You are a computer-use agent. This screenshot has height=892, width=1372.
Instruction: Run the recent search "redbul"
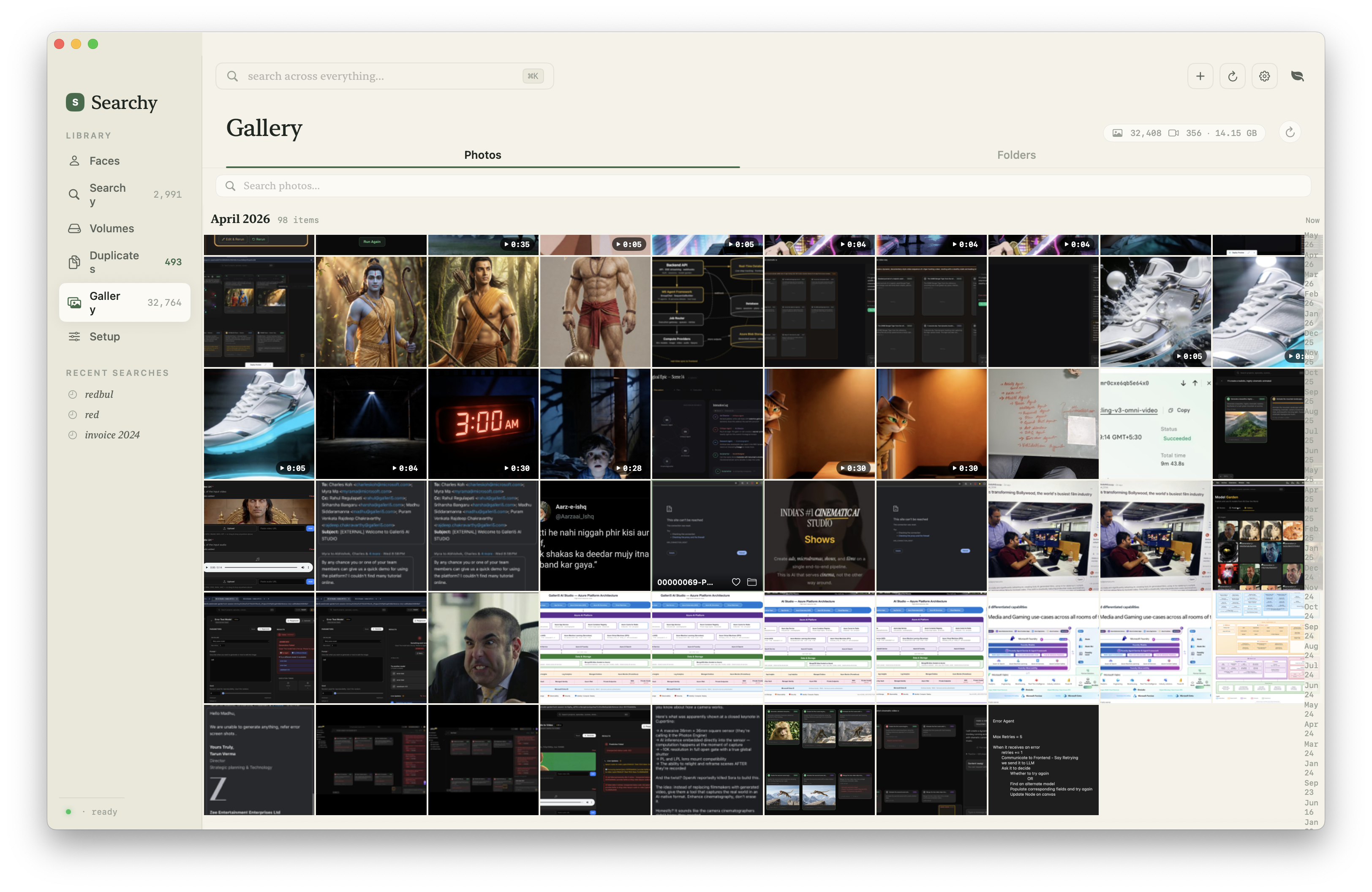[98, 394]
